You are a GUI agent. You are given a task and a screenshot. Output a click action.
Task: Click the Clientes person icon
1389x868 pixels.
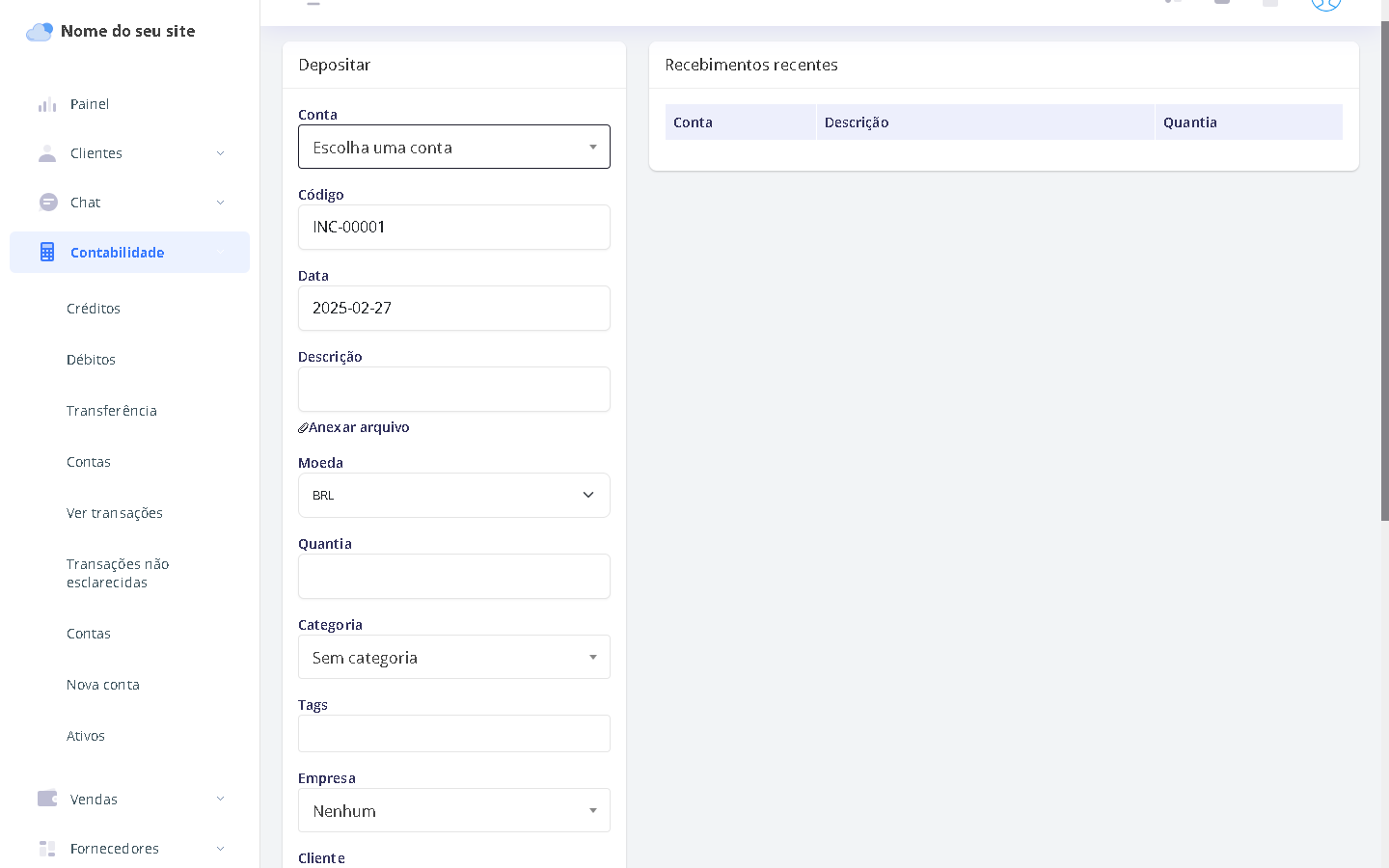(47, 153)
